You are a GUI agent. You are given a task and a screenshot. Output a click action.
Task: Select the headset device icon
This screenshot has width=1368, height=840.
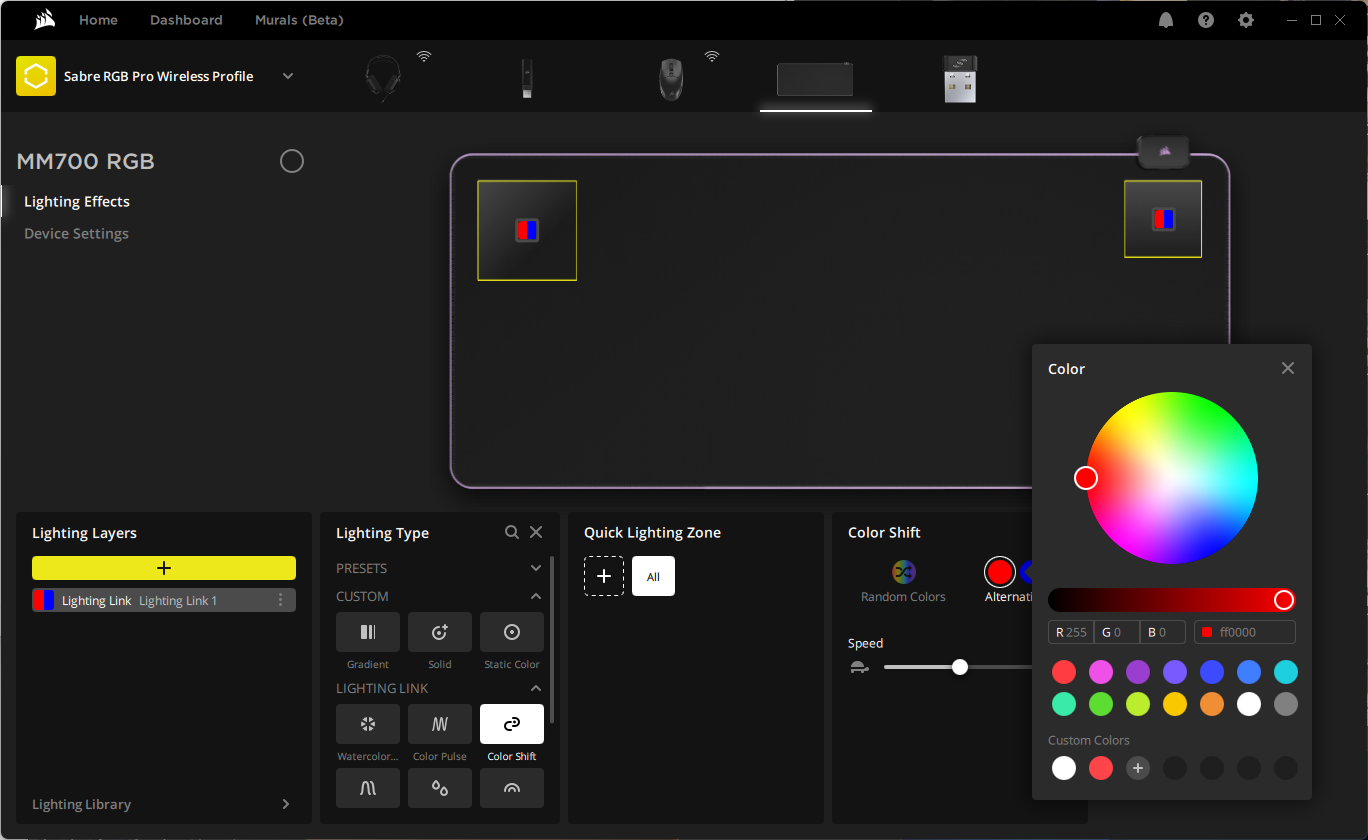coord(383,77)
